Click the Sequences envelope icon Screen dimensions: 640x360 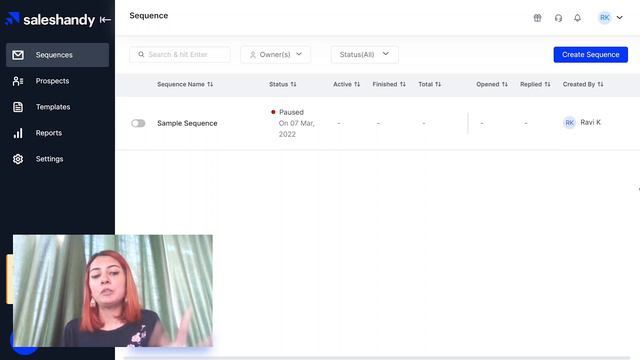[x=18, y=55]
